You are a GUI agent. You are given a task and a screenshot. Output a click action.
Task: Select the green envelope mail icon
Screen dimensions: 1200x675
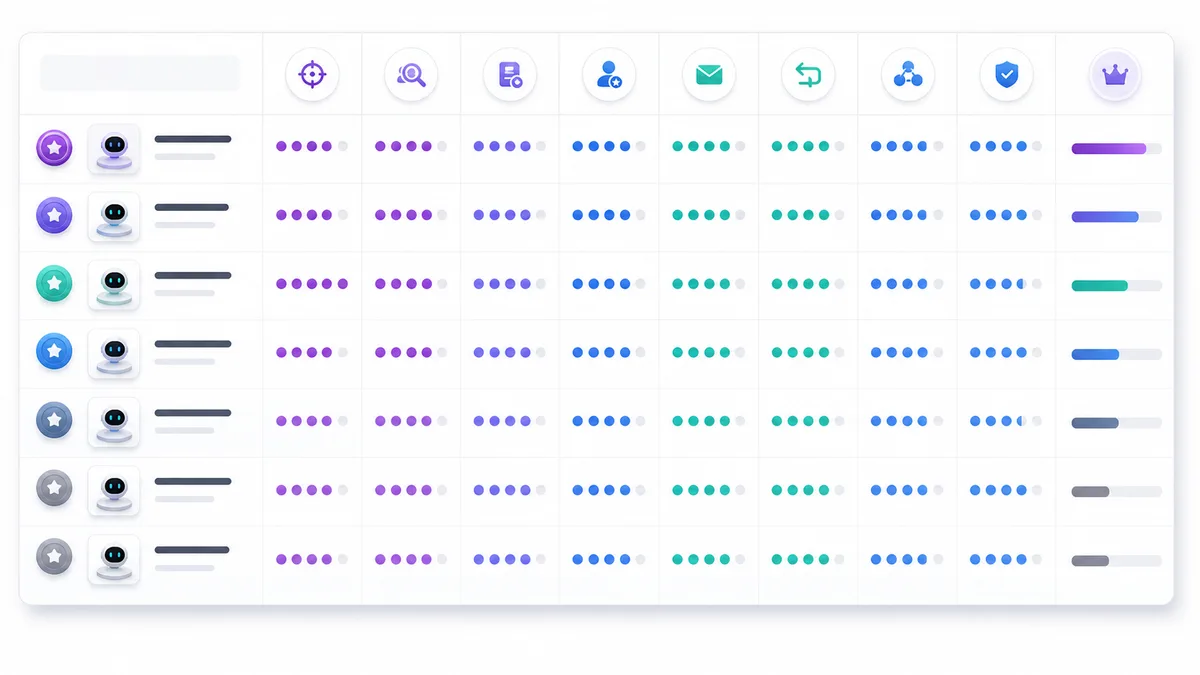pos(709,75)
